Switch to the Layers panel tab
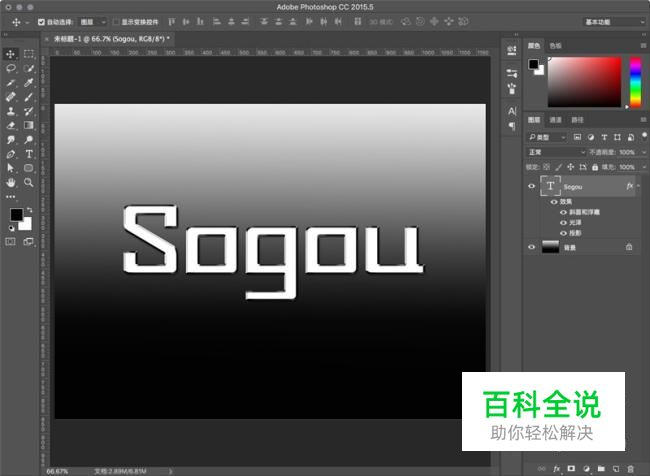 pos(534,120)
